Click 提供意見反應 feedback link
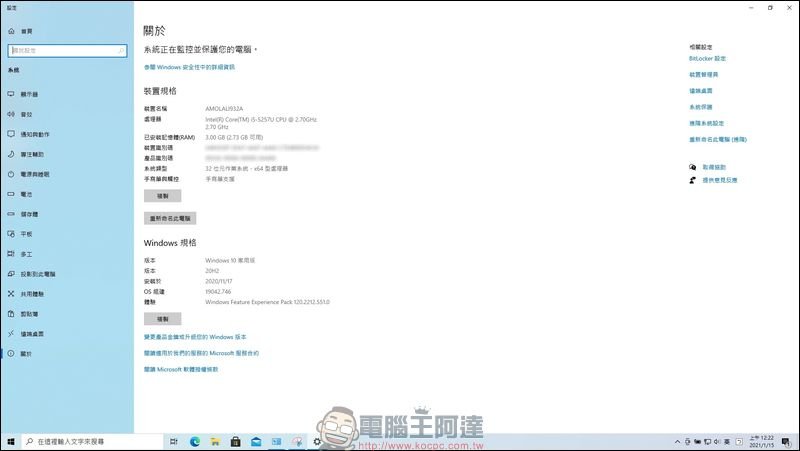Screen dimensions: 800x451 pyautogui.click(x=720, y=180)
